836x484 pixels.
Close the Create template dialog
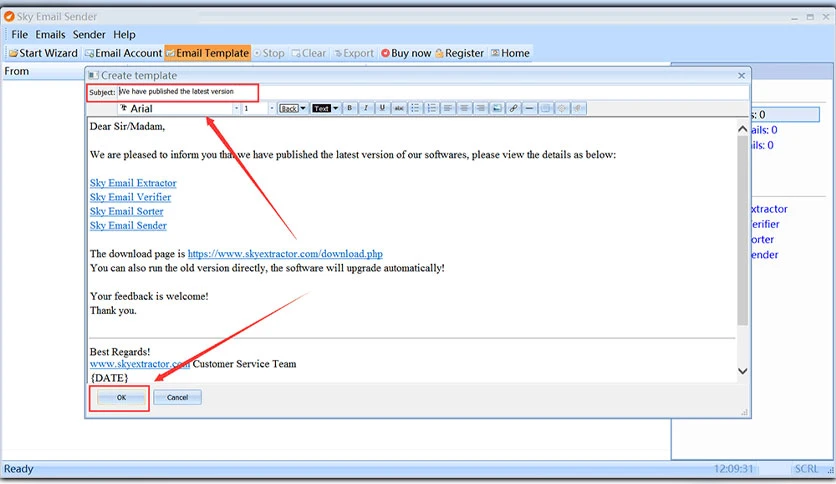(742, 76)
